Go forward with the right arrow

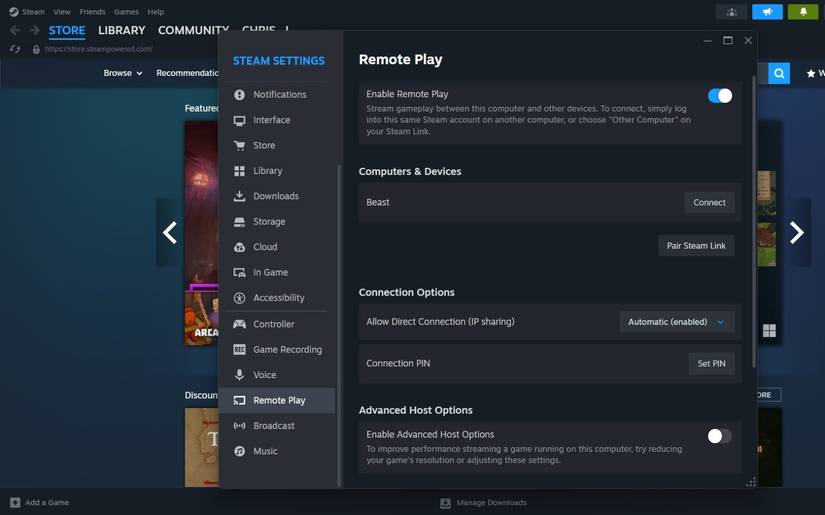click(35, 31)
